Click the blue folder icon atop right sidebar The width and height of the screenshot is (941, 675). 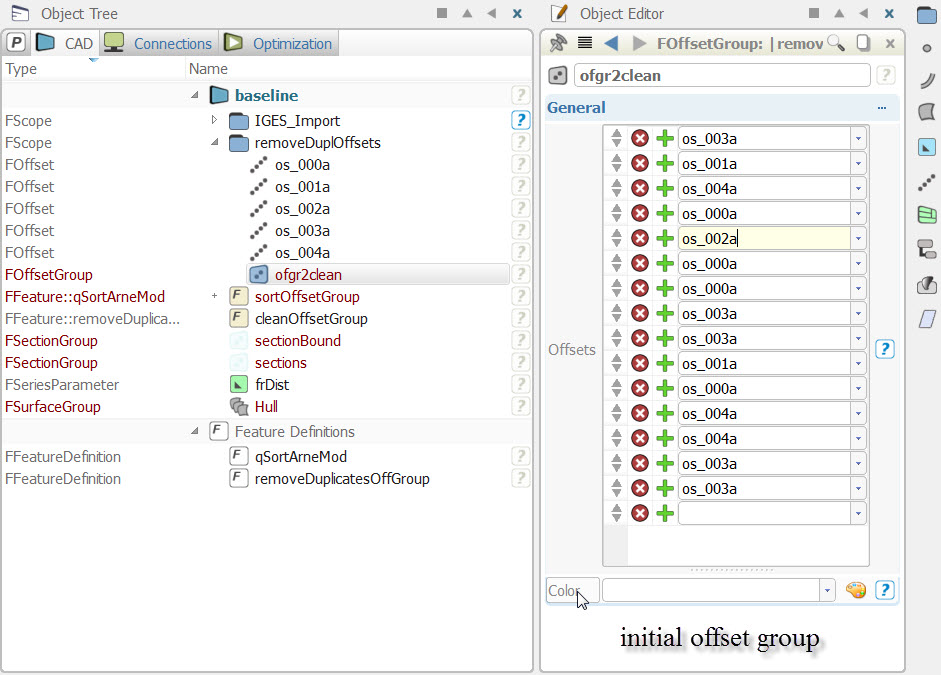(x=926, y=14)
